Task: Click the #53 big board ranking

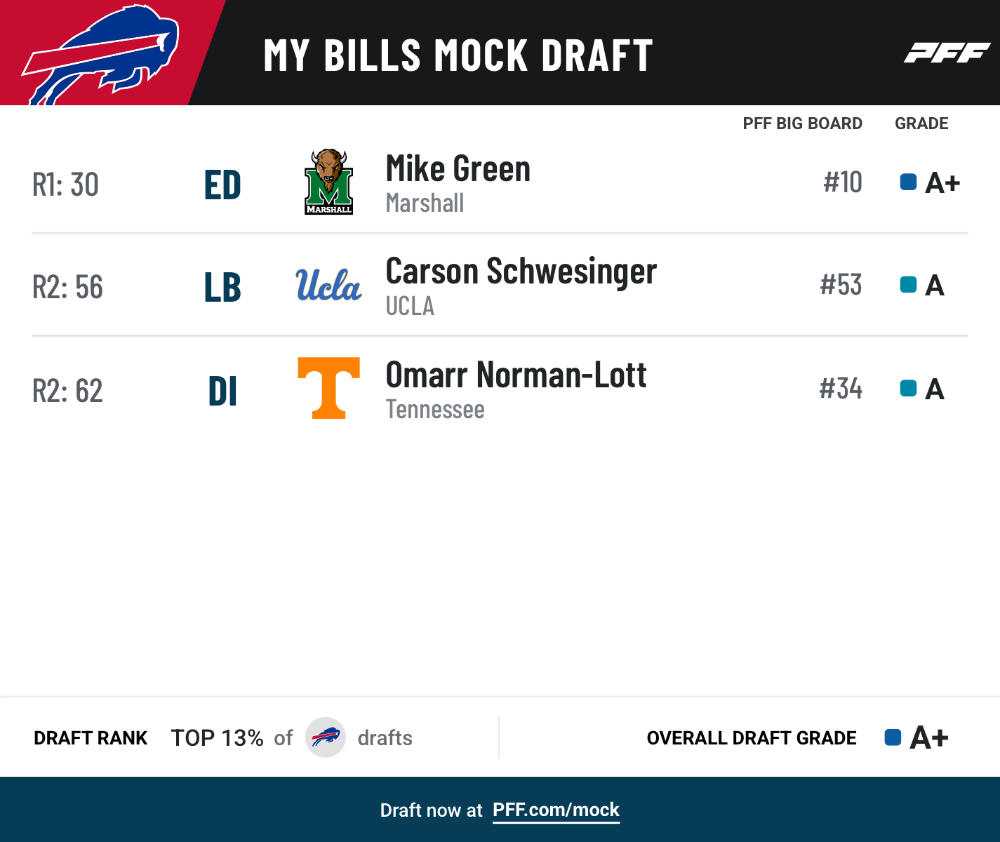Action: tap(841, 284)
